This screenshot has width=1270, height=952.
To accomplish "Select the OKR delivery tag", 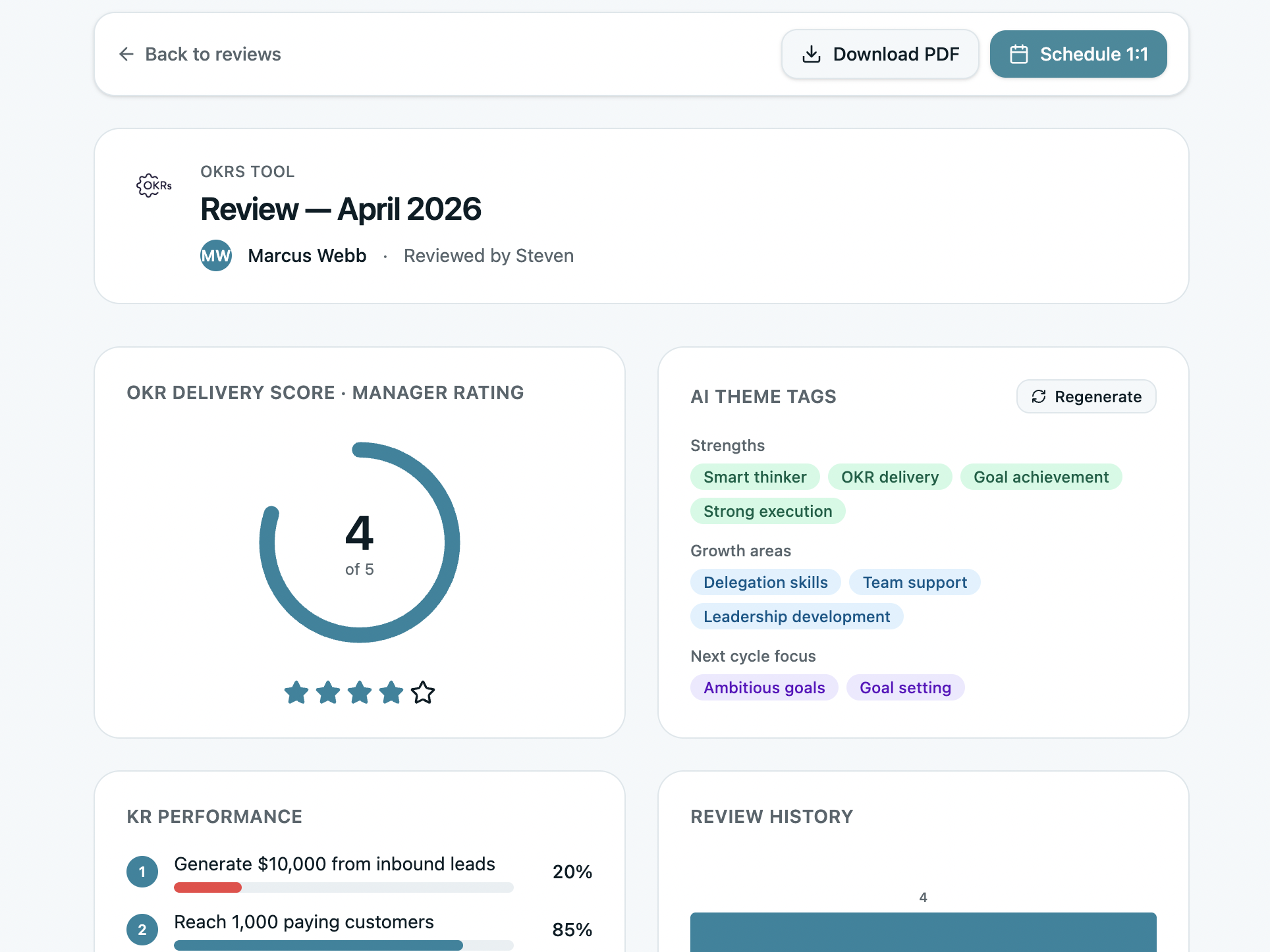I will [x=890, y=477].
